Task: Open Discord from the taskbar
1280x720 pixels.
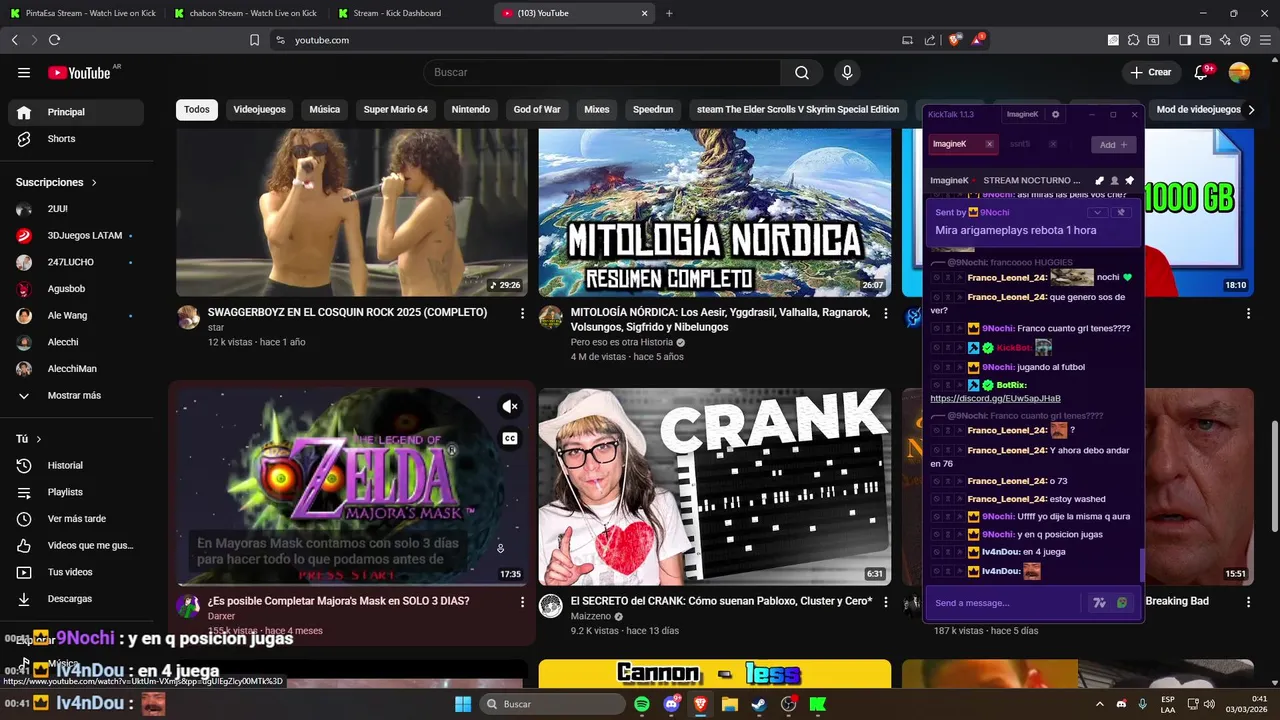Action: tap(671, 704)
